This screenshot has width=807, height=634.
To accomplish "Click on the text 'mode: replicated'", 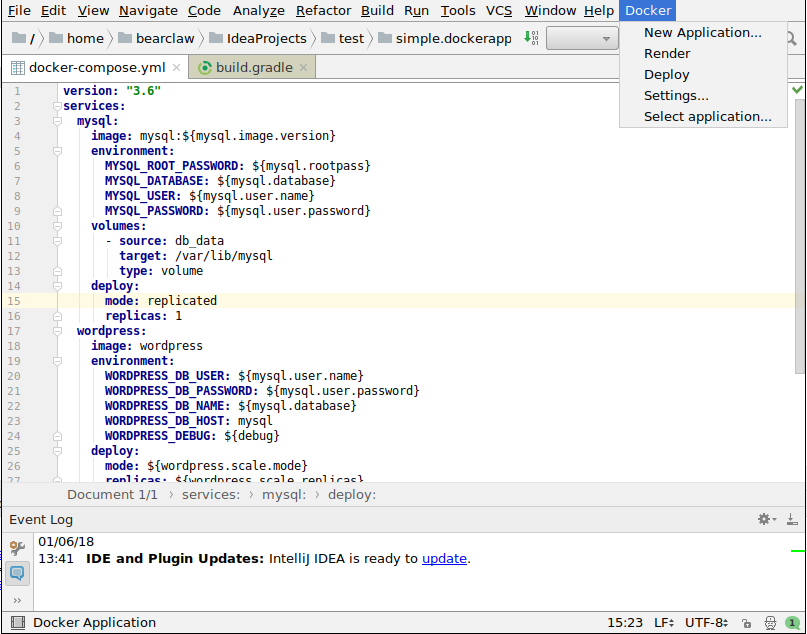I will tap(161, 301).
